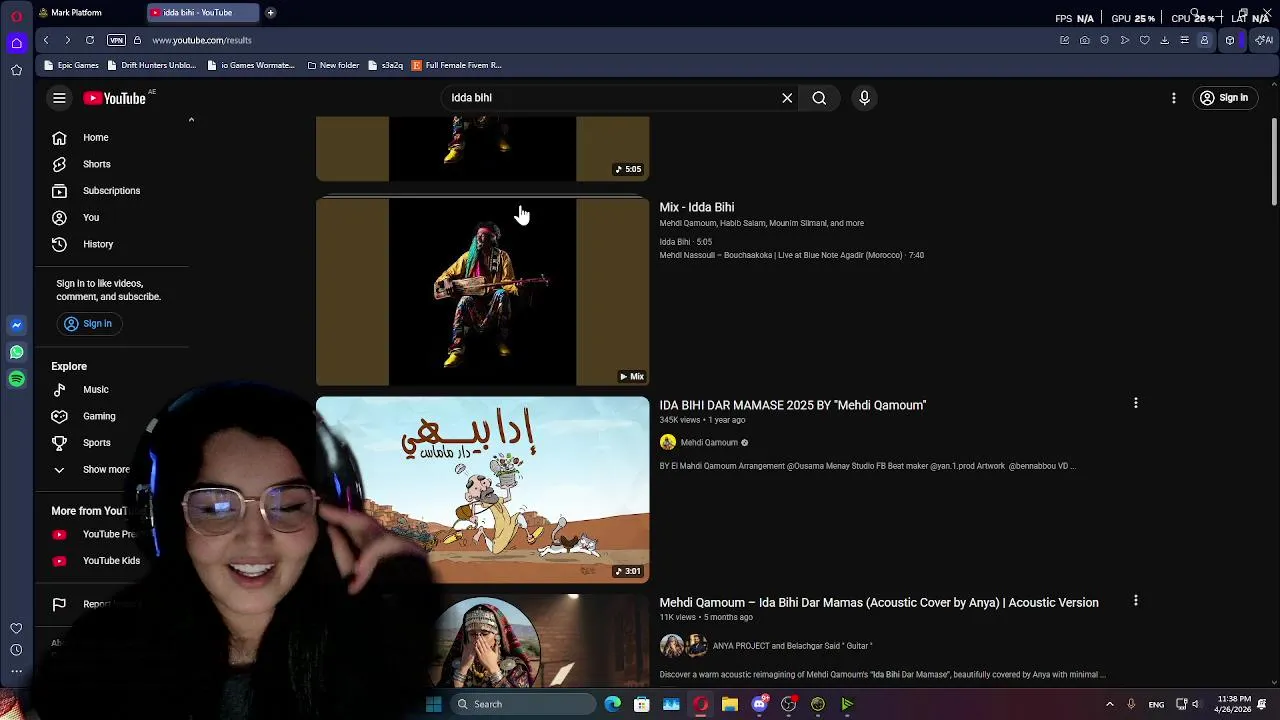Click the magnifier search button
The width and height of the screenshot is (1280, 720).
point(819,98)
